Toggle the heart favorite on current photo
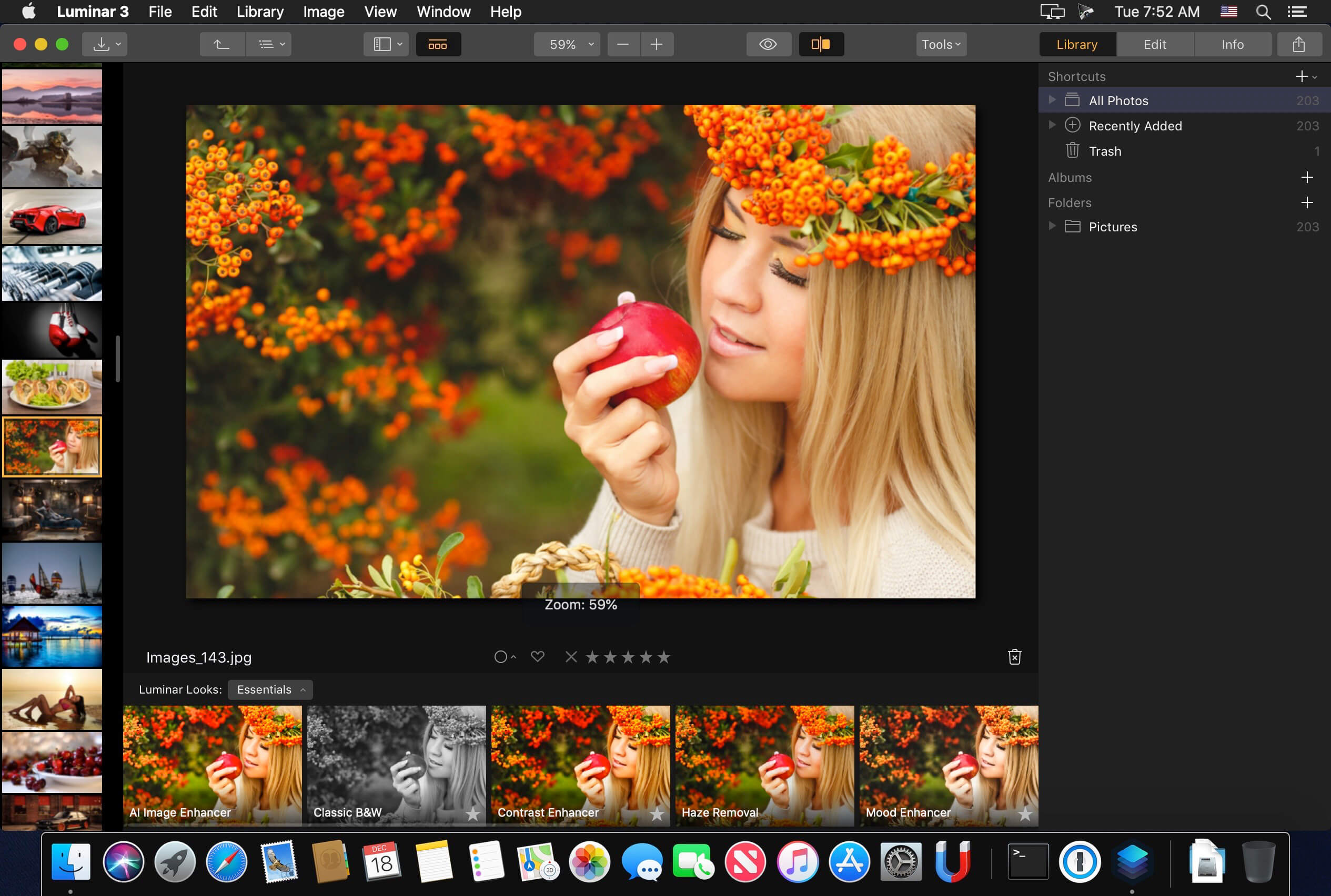The image size is (1331, 896). pos(537,657)
